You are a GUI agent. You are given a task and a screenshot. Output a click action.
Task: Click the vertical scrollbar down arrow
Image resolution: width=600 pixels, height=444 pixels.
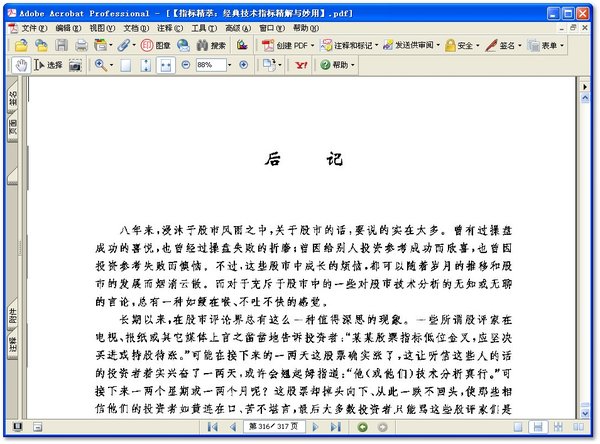(x=585, y=413)
